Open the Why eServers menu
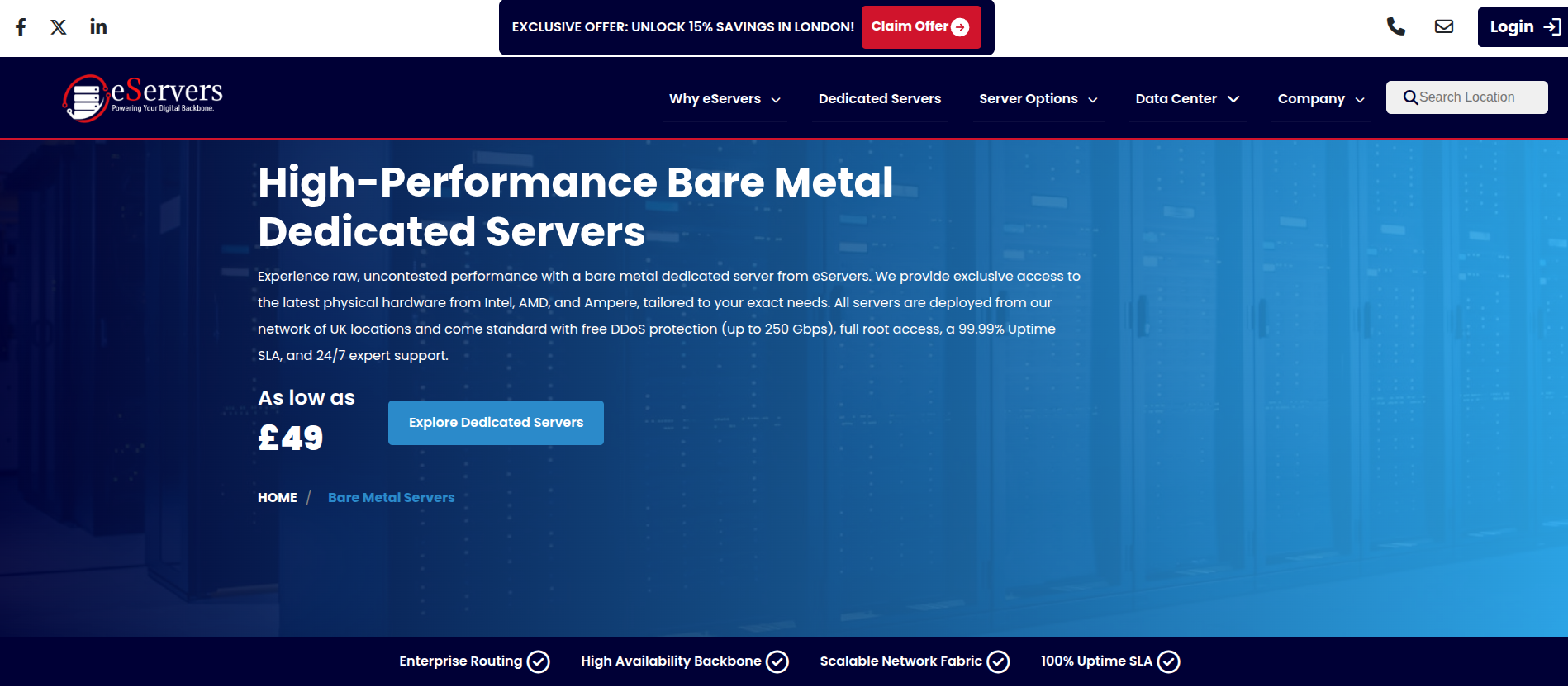The height and width of the screenshot is (692, 1568). click(x=715, y=99)
